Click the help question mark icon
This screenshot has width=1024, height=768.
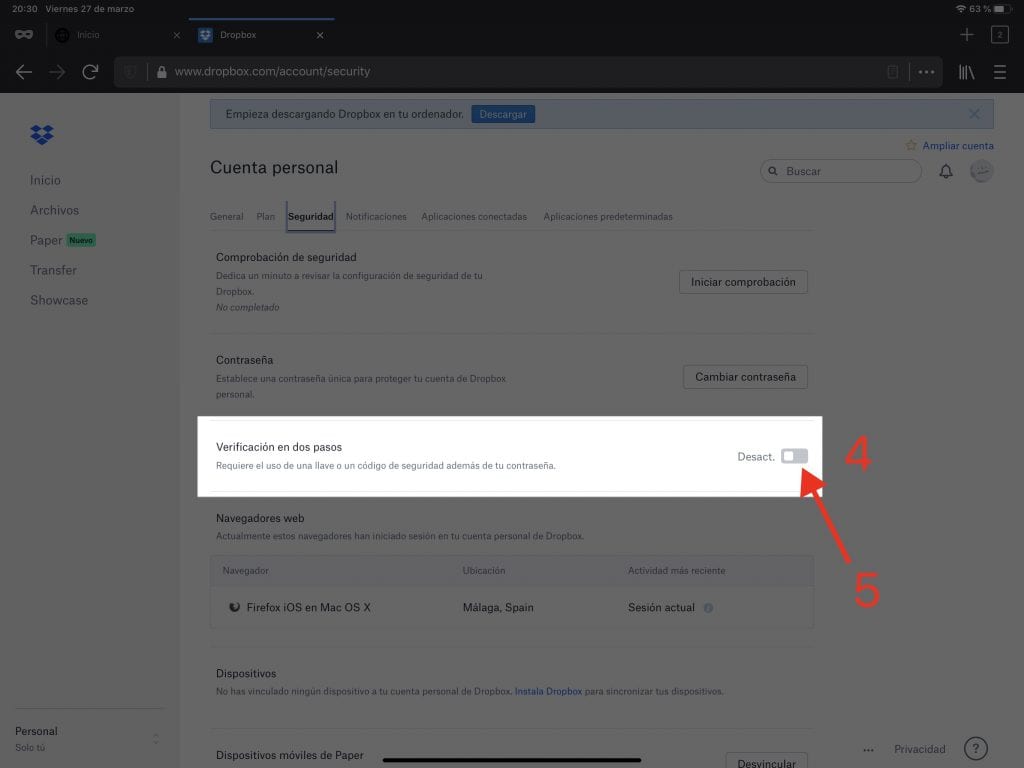tap(976, 749)
